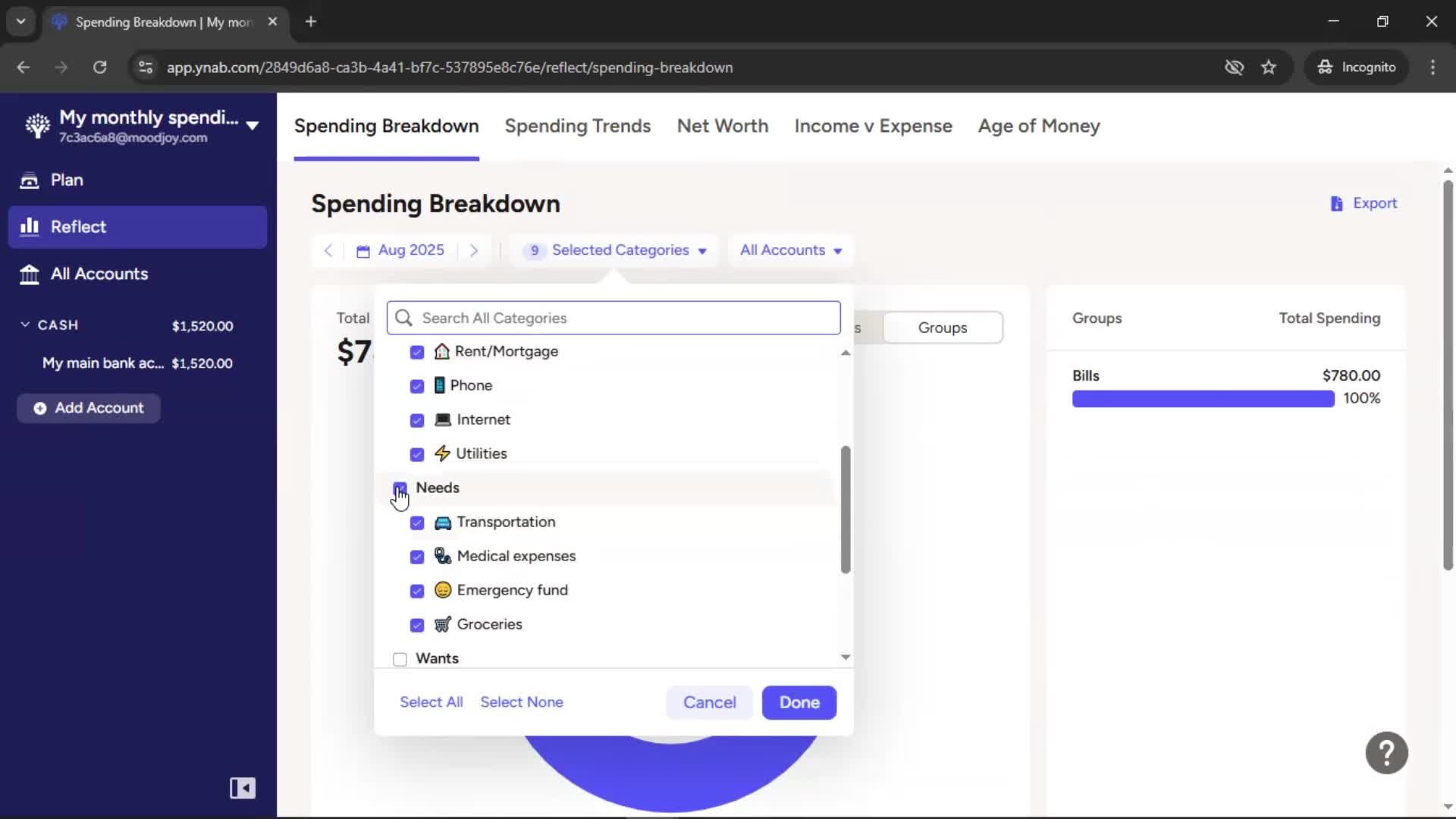
Task: Click the site information icon in address bar
Action: pyautogui.click(x=146, y=67)
